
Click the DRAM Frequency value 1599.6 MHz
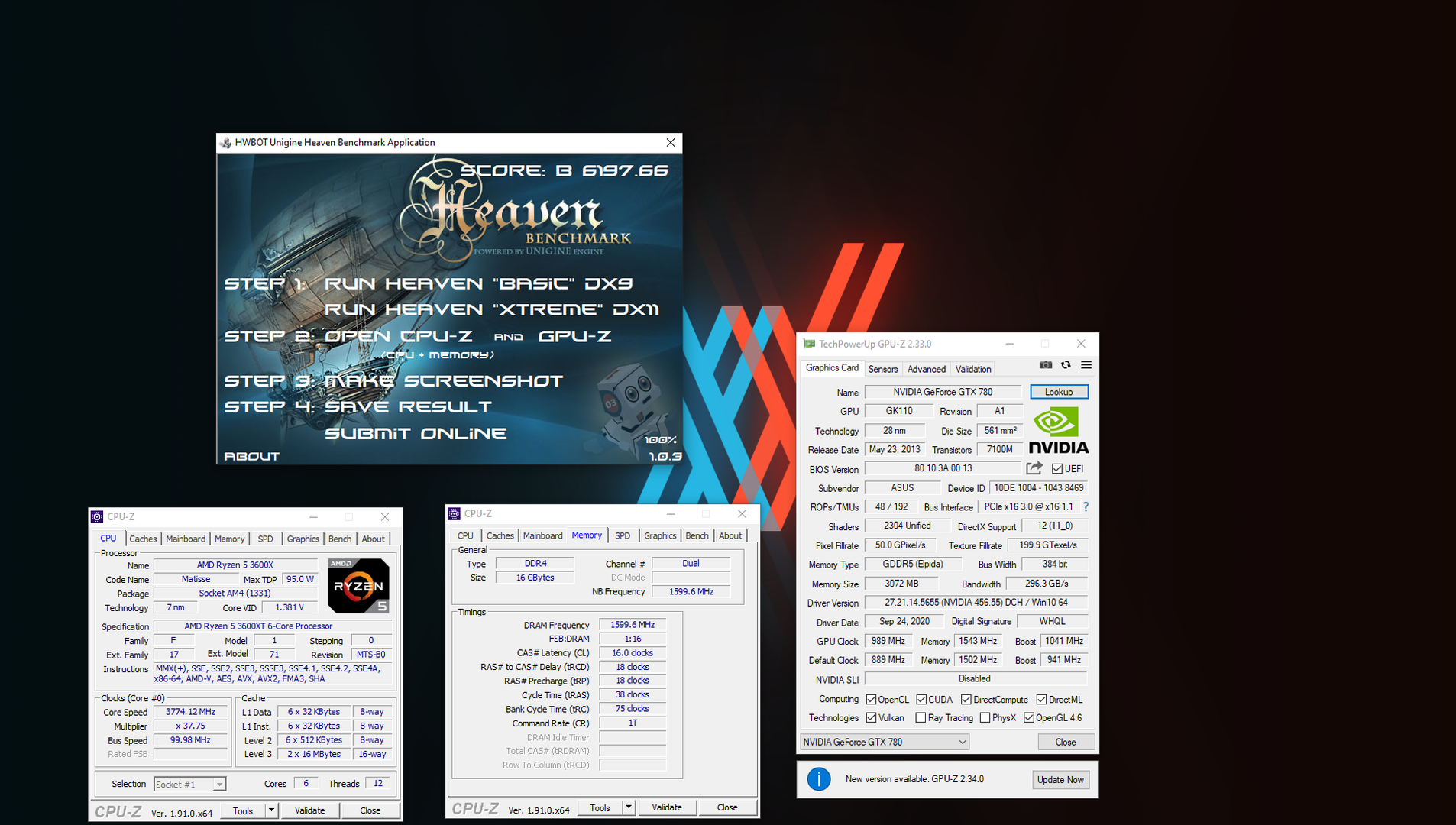[x=633, y=625]
